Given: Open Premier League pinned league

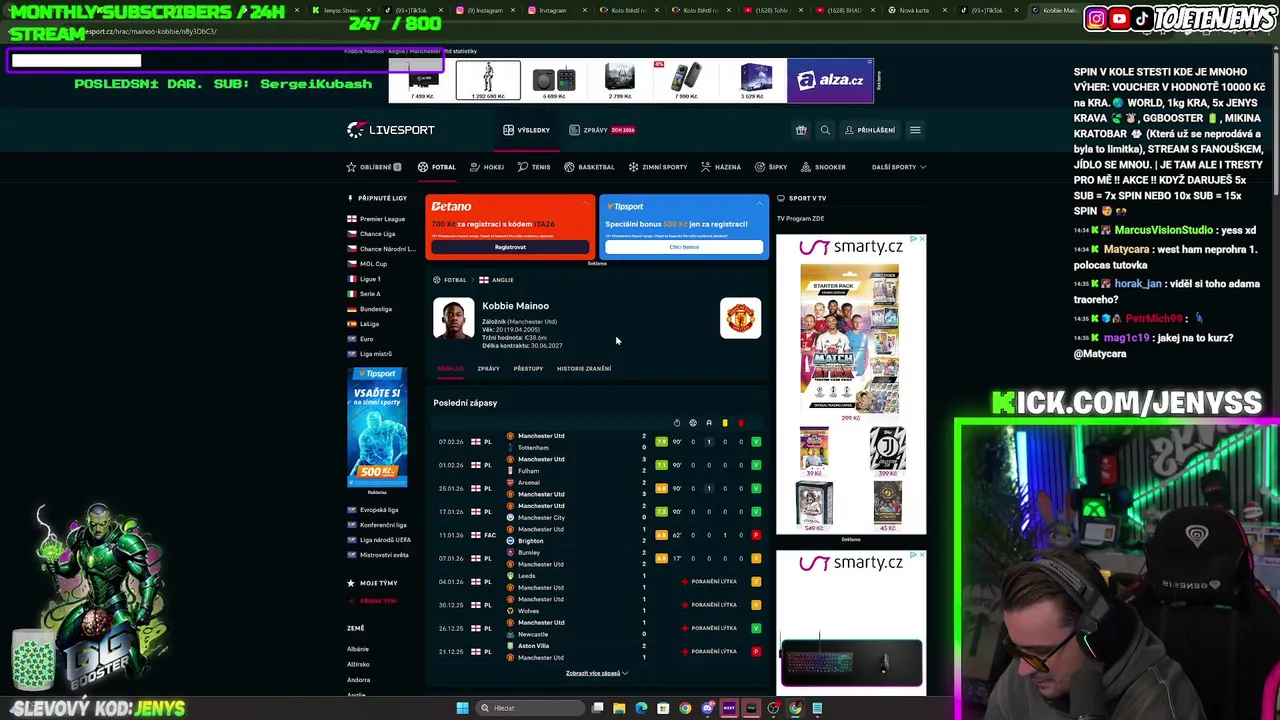Looking at the screenshot, I should 376,219.
